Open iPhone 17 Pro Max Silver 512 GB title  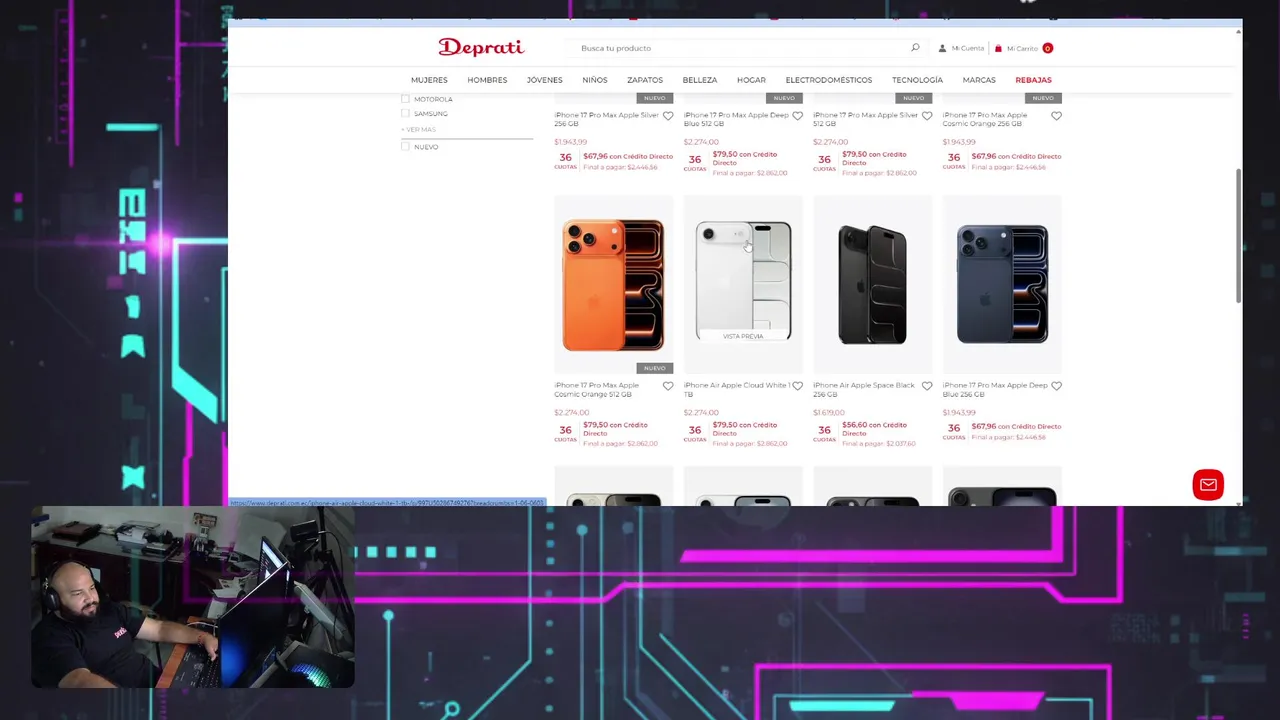(x=865, y=119)
